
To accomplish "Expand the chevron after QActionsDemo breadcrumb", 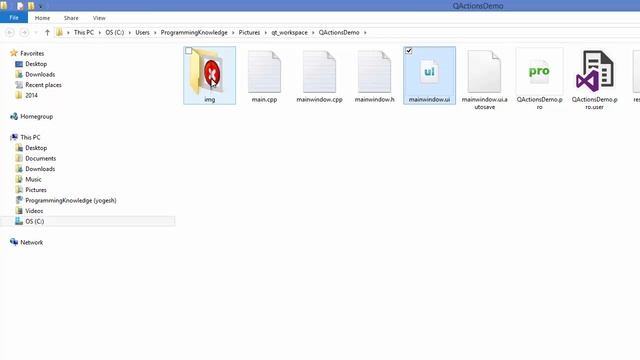I will [365, 32].
